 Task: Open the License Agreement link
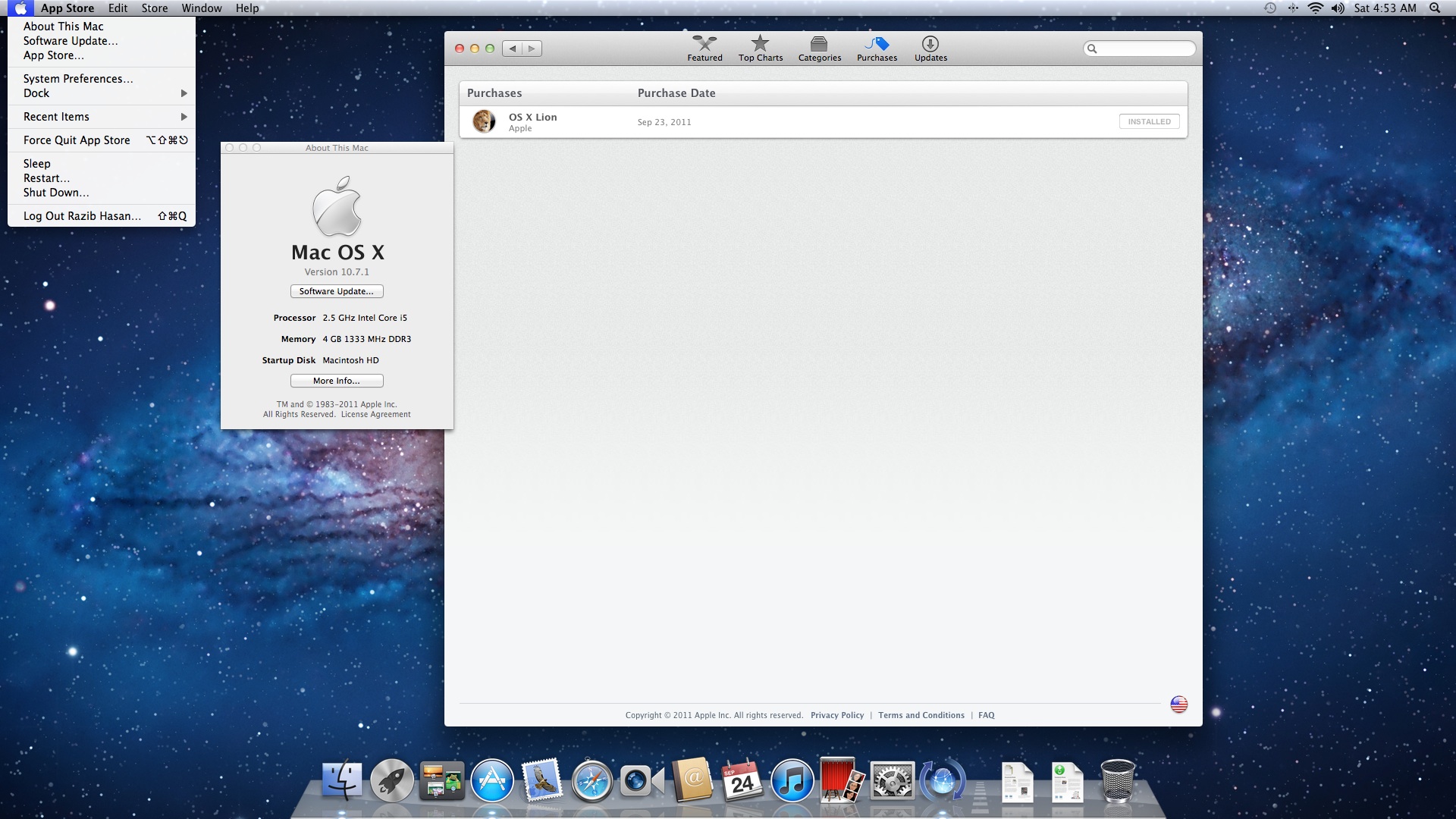pyautogui.click(x=375, y=414)
